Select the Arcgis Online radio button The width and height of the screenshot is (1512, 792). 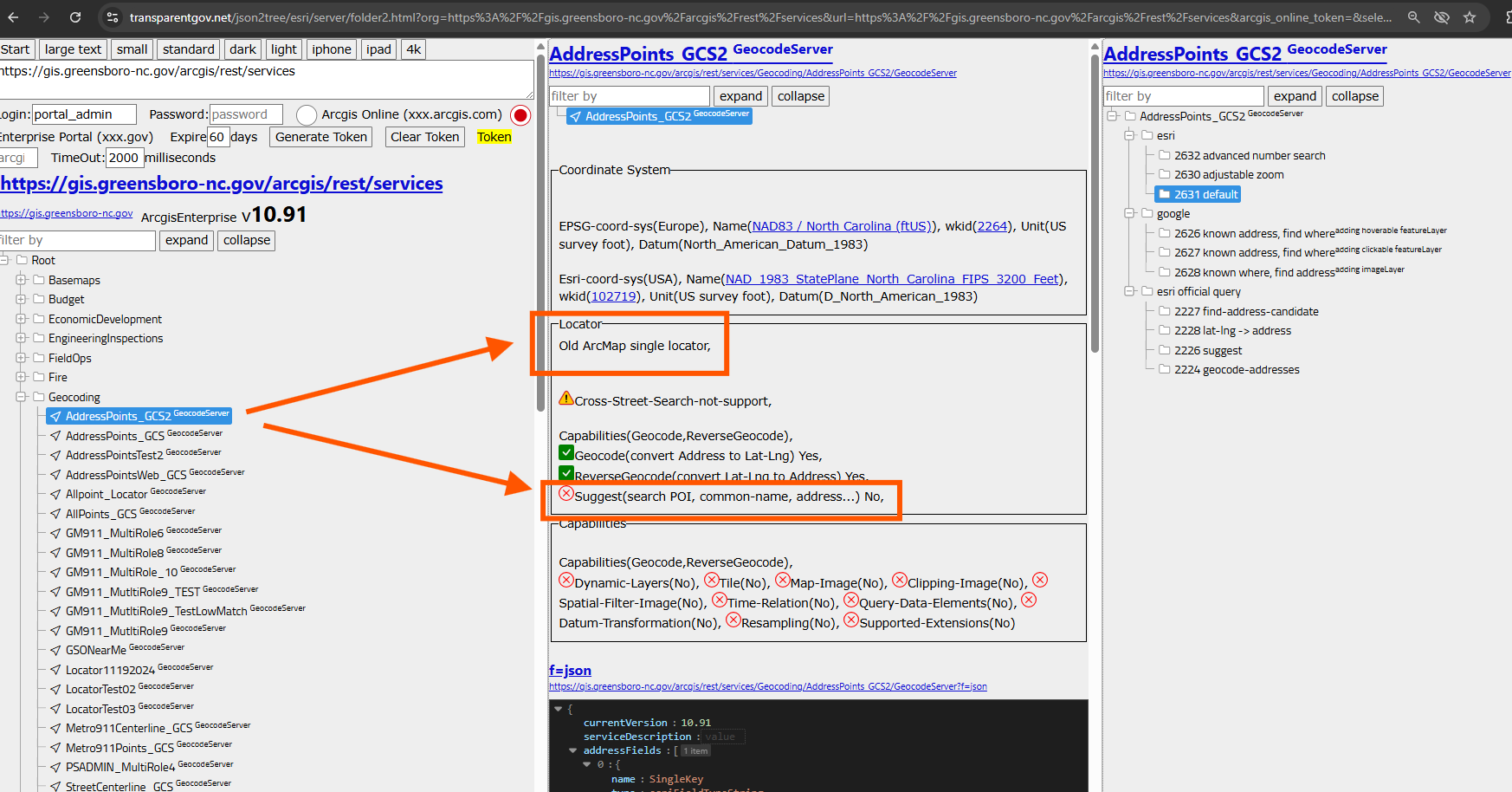click(306, 115)
